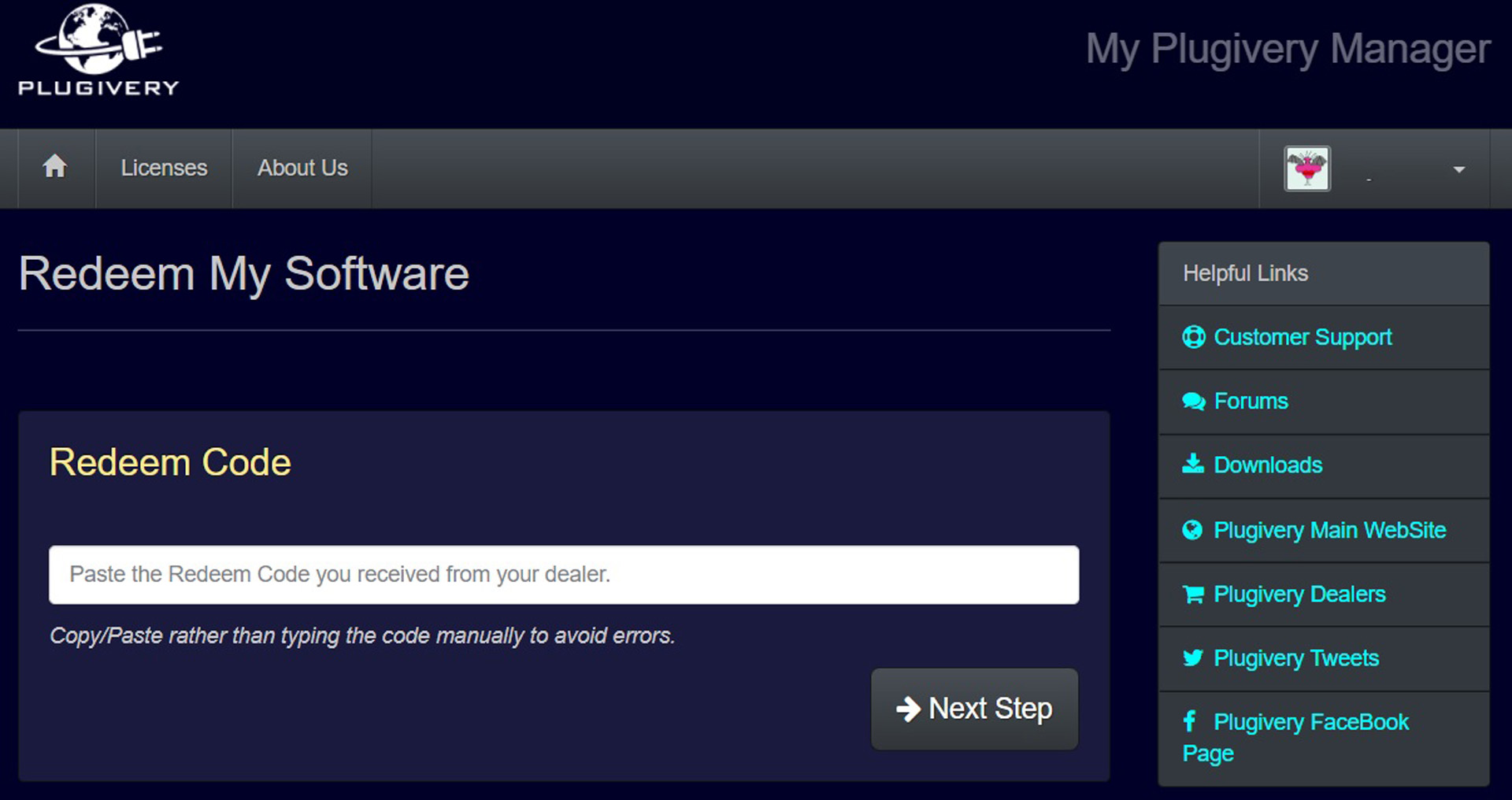Click the Twitter bird icon for Plugivery Tweets
Viewport: 1512px width, 800px height.
[1193, 658]
